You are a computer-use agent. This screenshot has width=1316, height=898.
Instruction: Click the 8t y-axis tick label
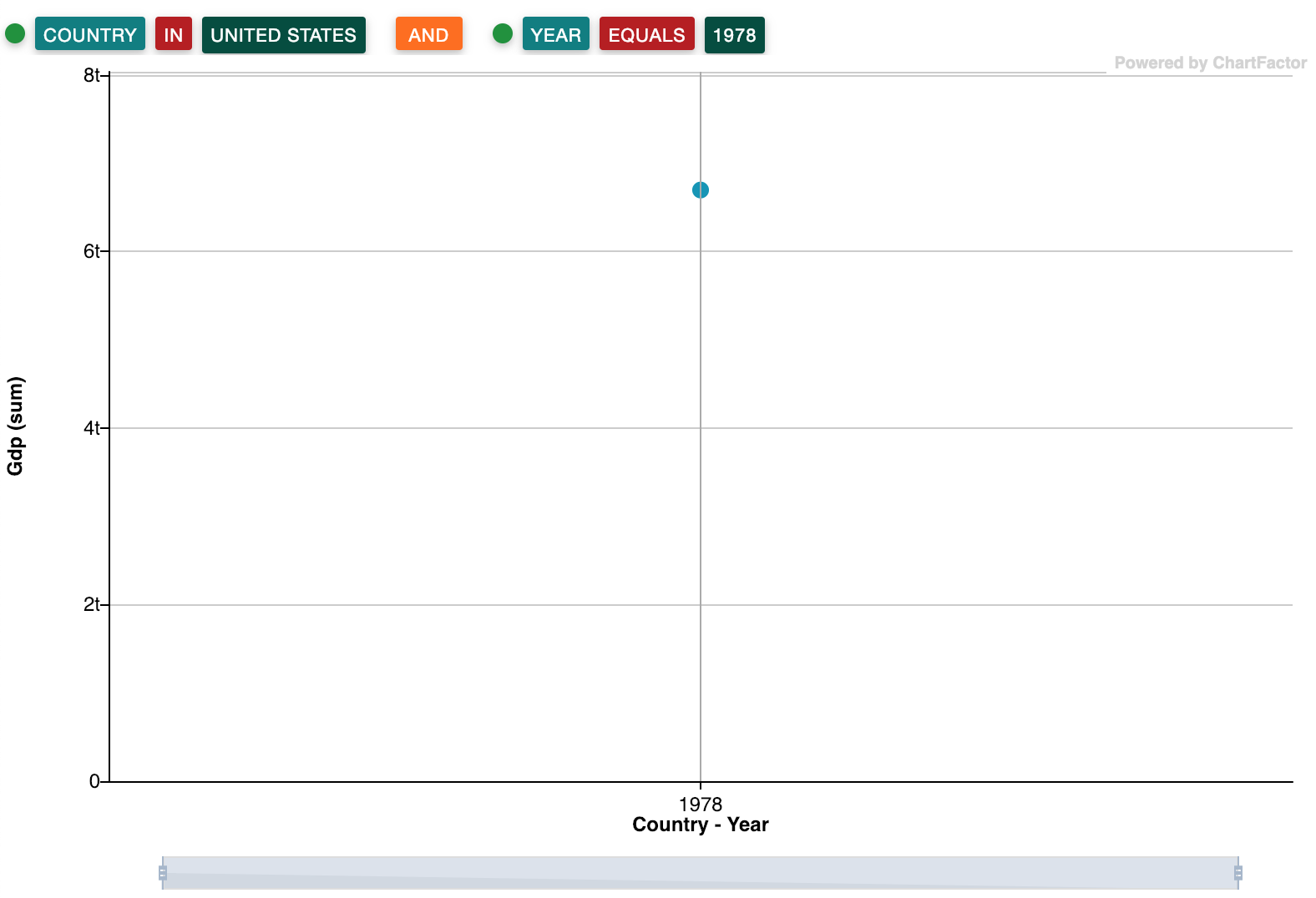pyautogui.click(x=91, y=76)
